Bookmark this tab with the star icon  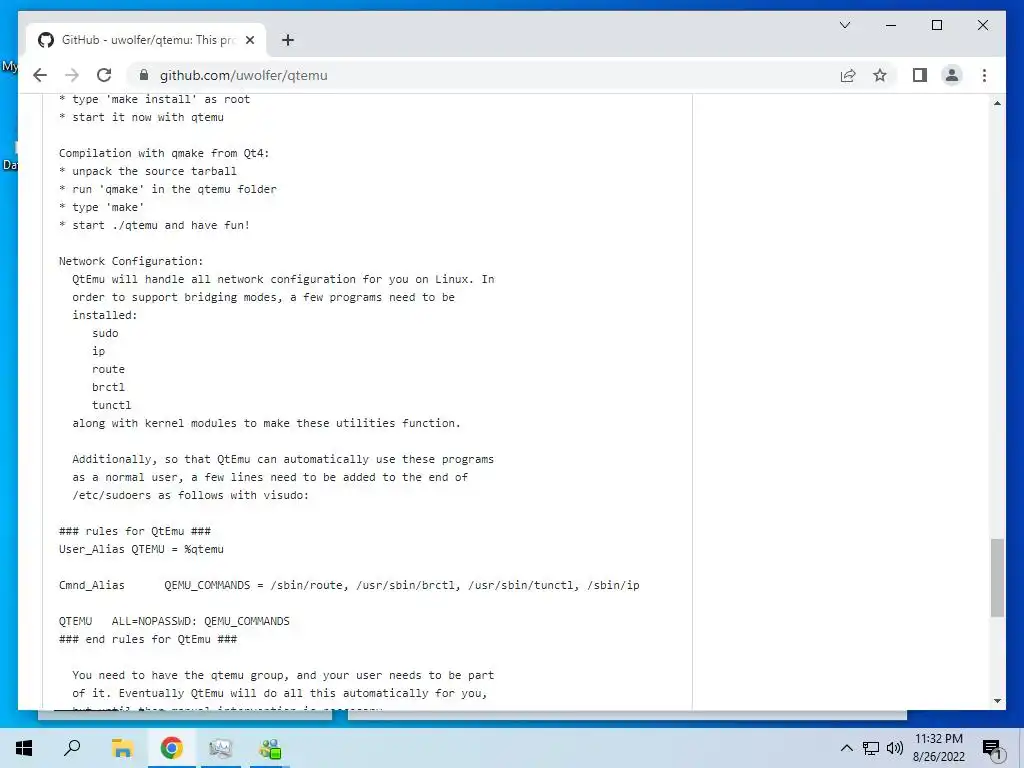[880, 75]
